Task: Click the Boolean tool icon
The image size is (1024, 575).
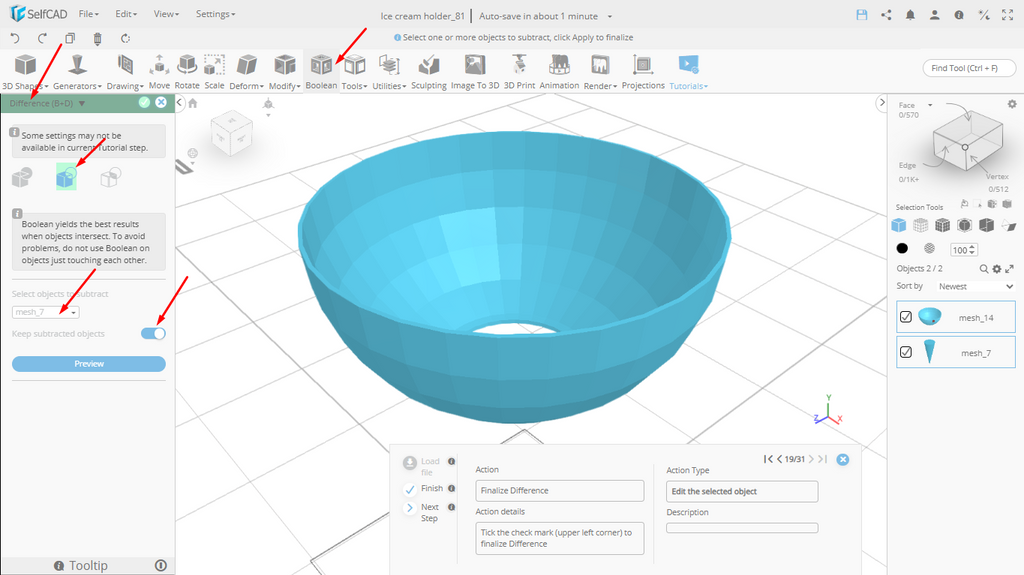Action: click(x=321, y=65)
